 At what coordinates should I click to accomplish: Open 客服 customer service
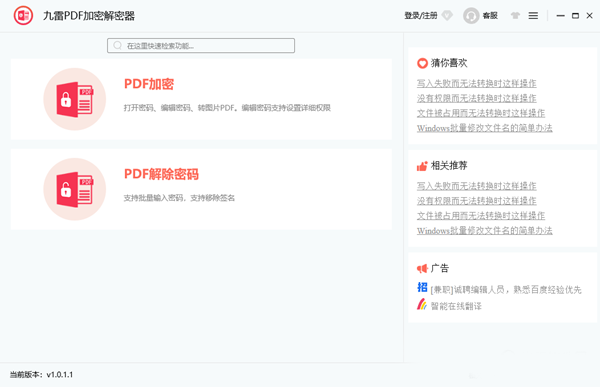(490, 16)
